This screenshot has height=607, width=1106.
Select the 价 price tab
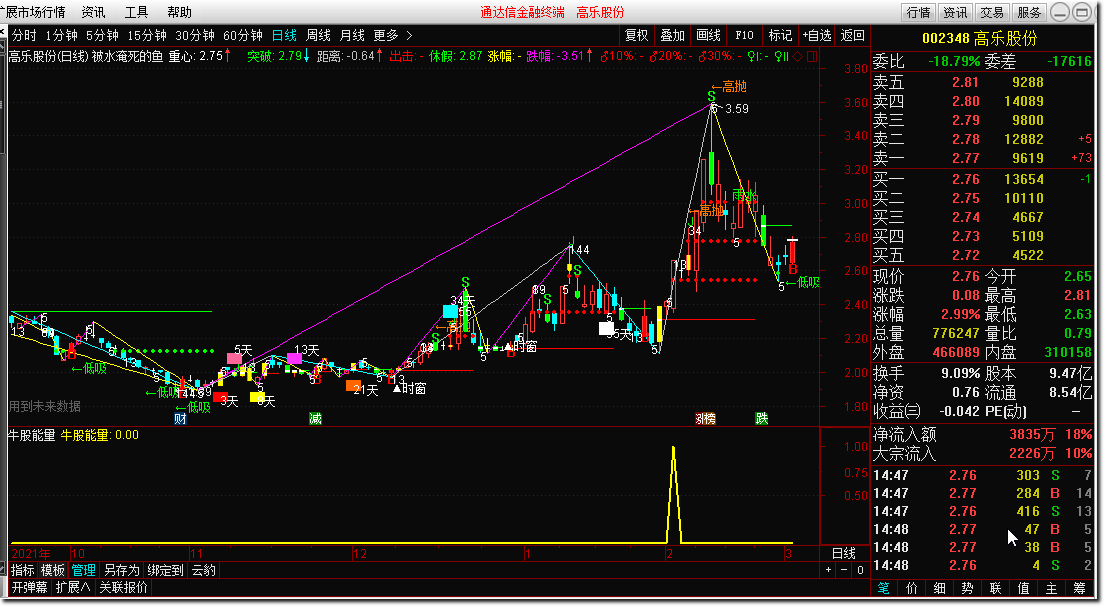(x=911, y=588)
